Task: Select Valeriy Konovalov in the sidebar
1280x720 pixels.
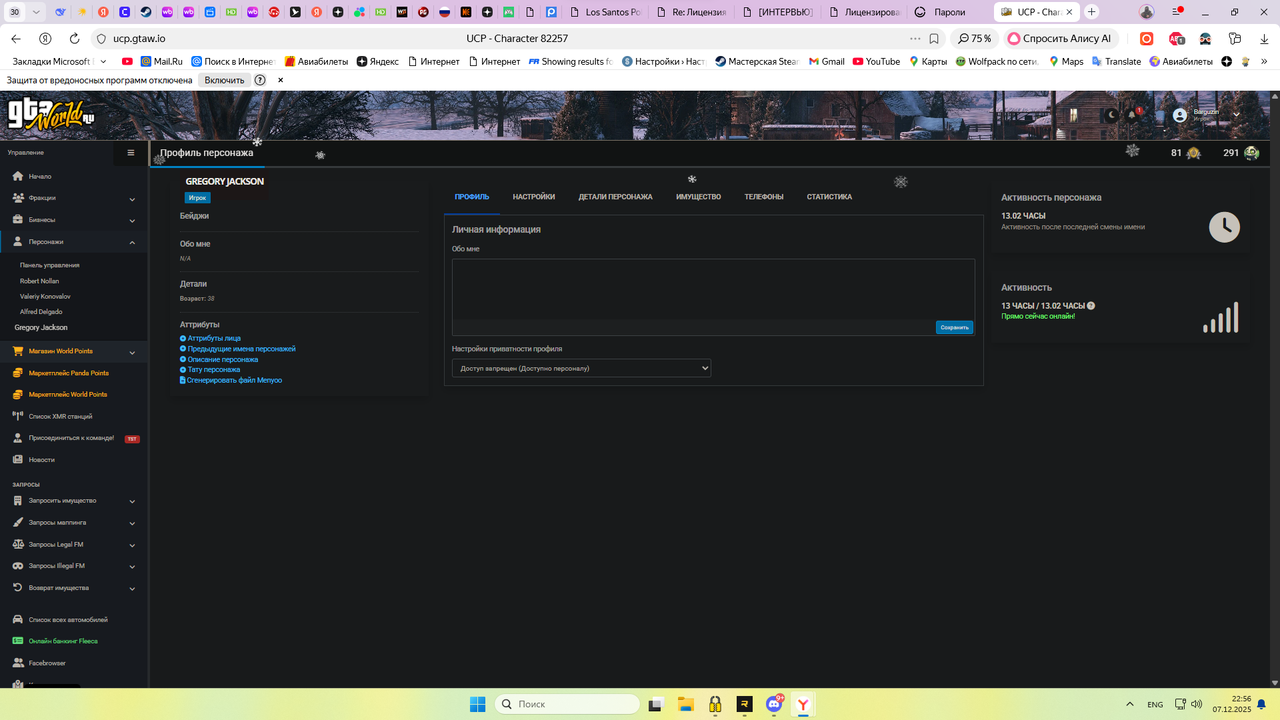Action: click(x=45, y=296)
